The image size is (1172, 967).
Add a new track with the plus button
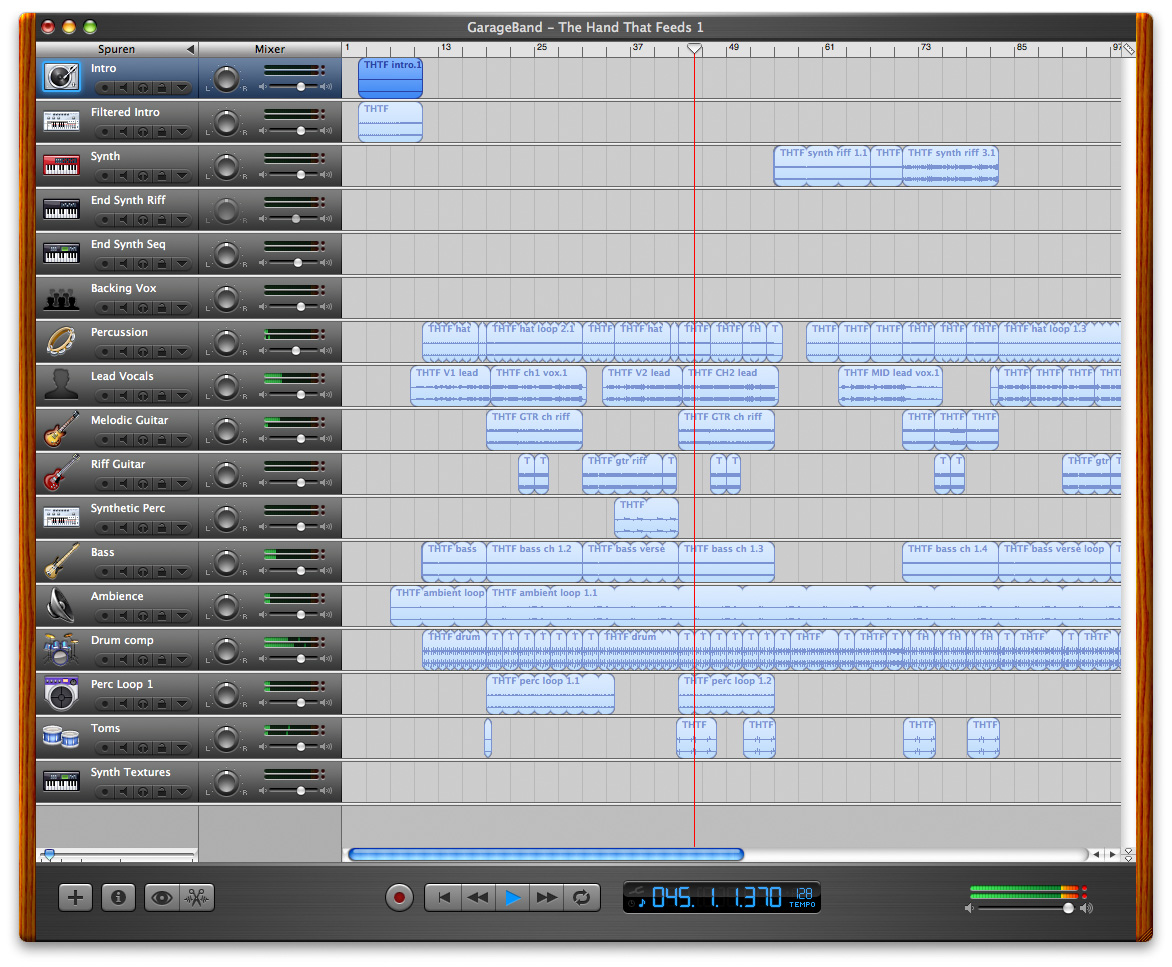75,898
